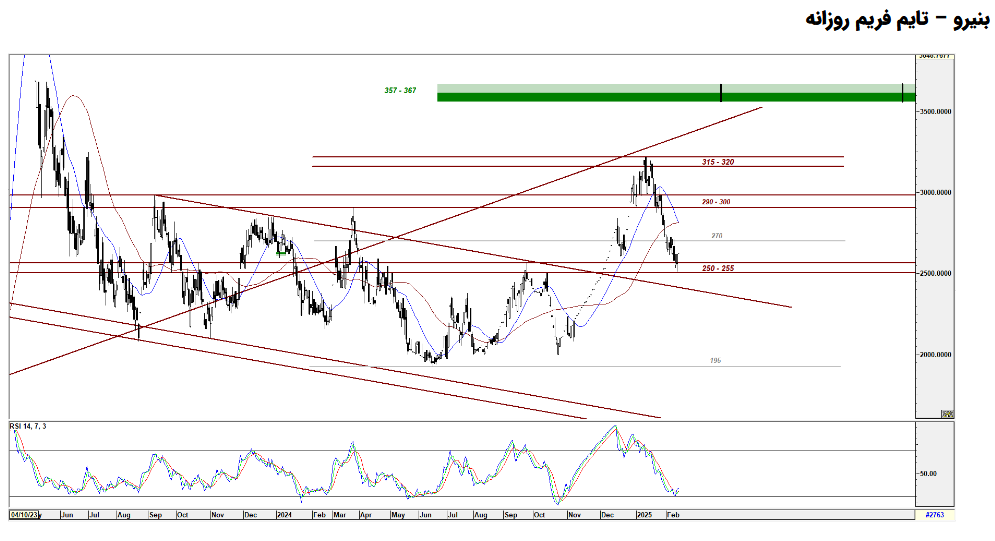This screenshot has height=541, width=995.
Task: Click the gray 196 support level label
Action: (715, 360)
